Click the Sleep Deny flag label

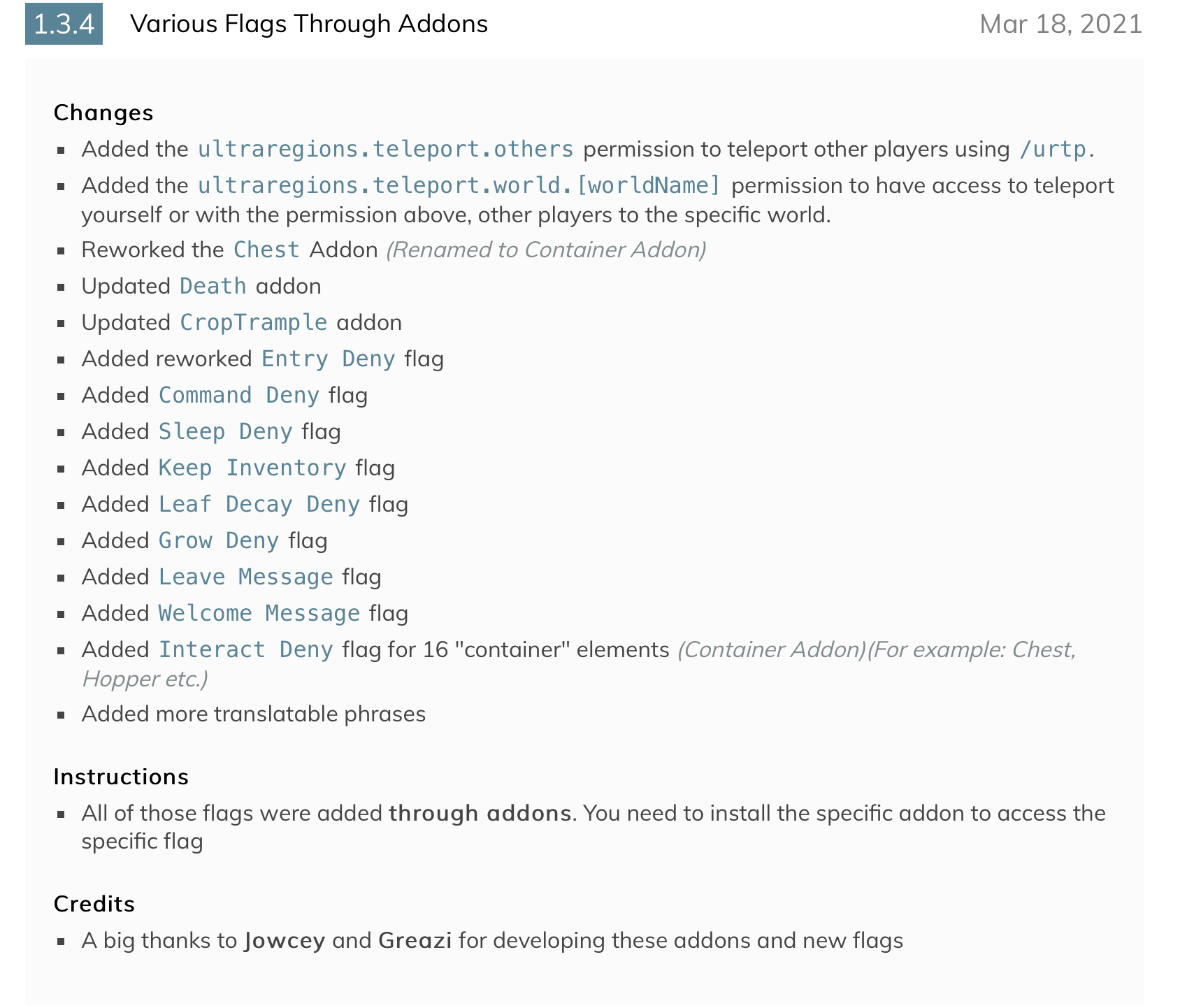[225, 431]
